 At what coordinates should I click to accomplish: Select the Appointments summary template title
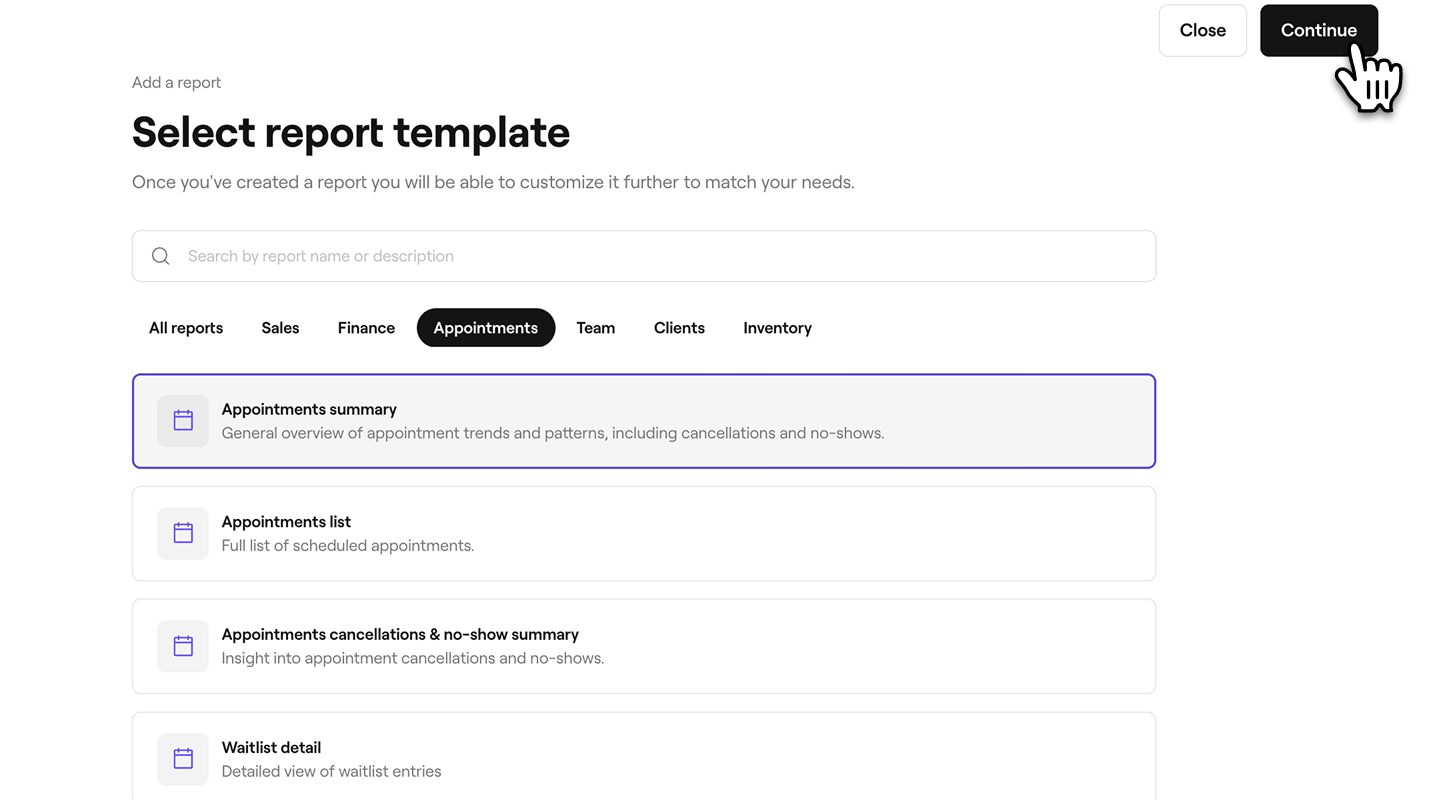coord(309,409)
